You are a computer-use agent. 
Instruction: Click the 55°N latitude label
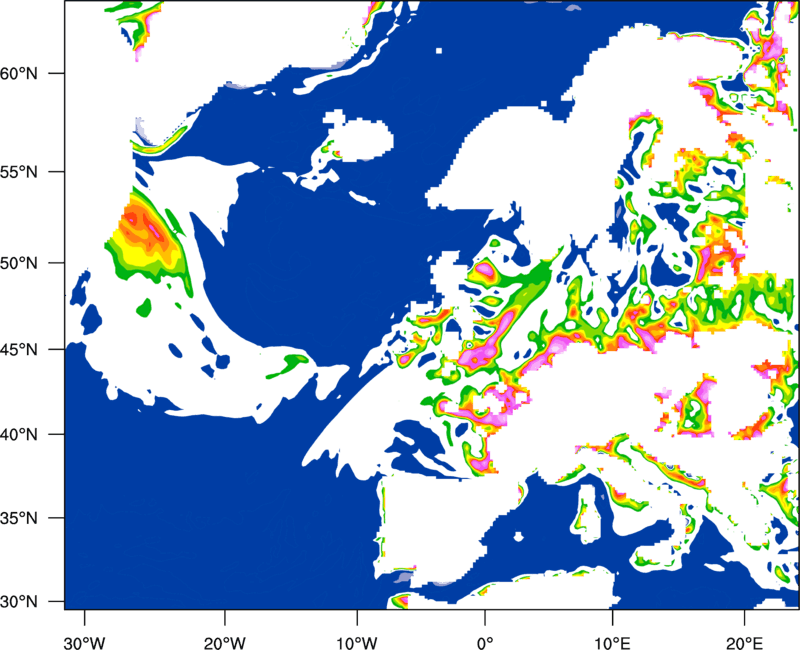click(19, 172)
